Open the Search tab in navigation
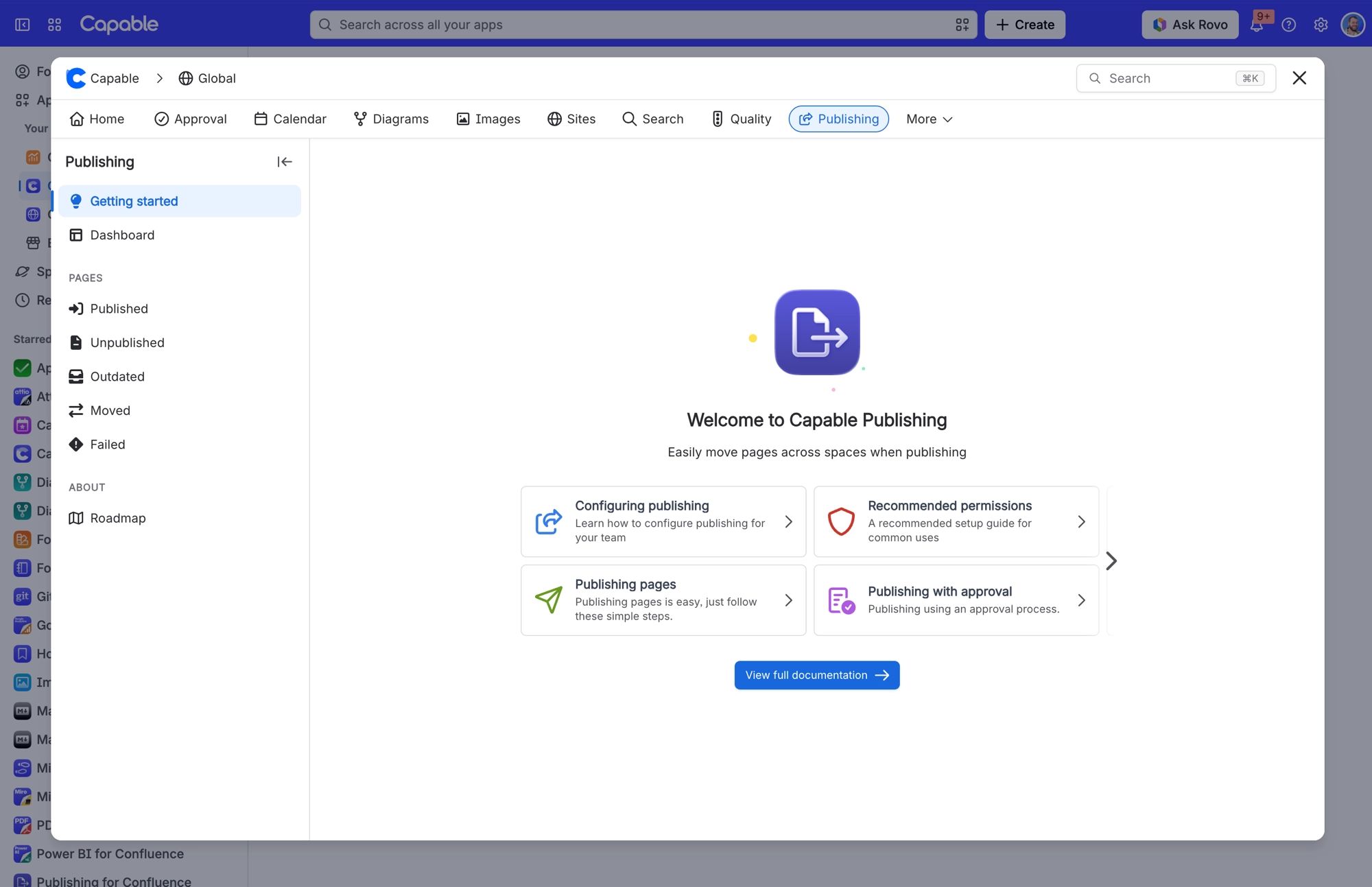Screen dimensions: 1372x887 tap(652, 119)
